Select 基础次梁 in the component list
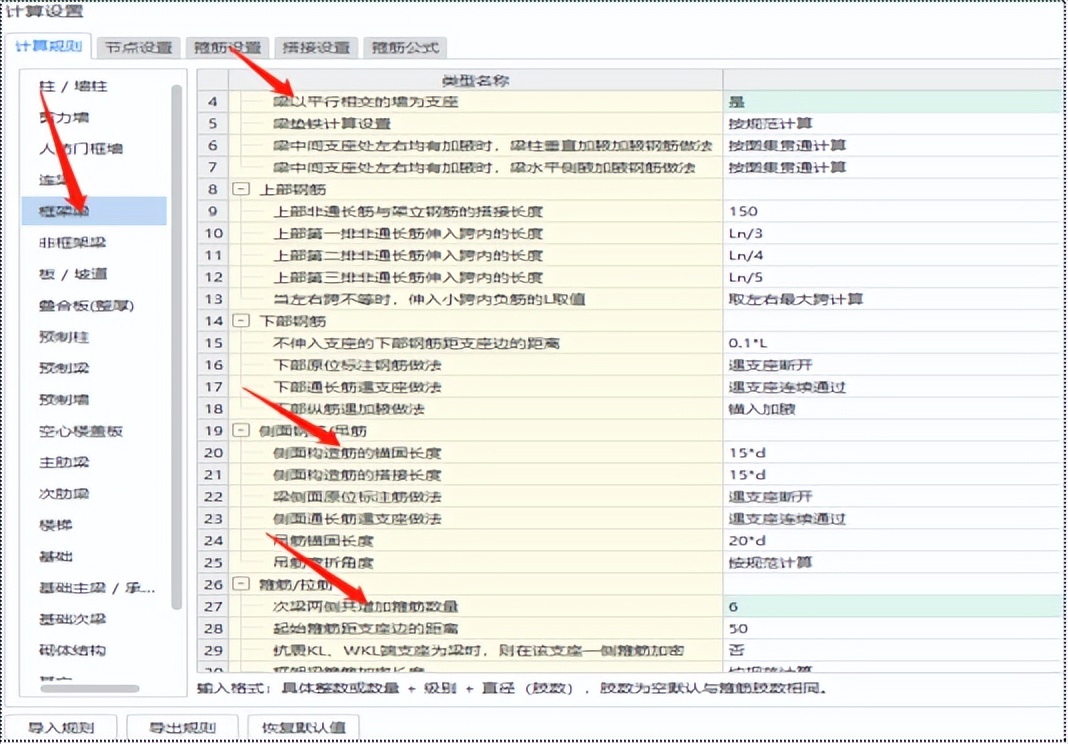The width and height of the screenshot is (1068, 744). coord(72,619)
